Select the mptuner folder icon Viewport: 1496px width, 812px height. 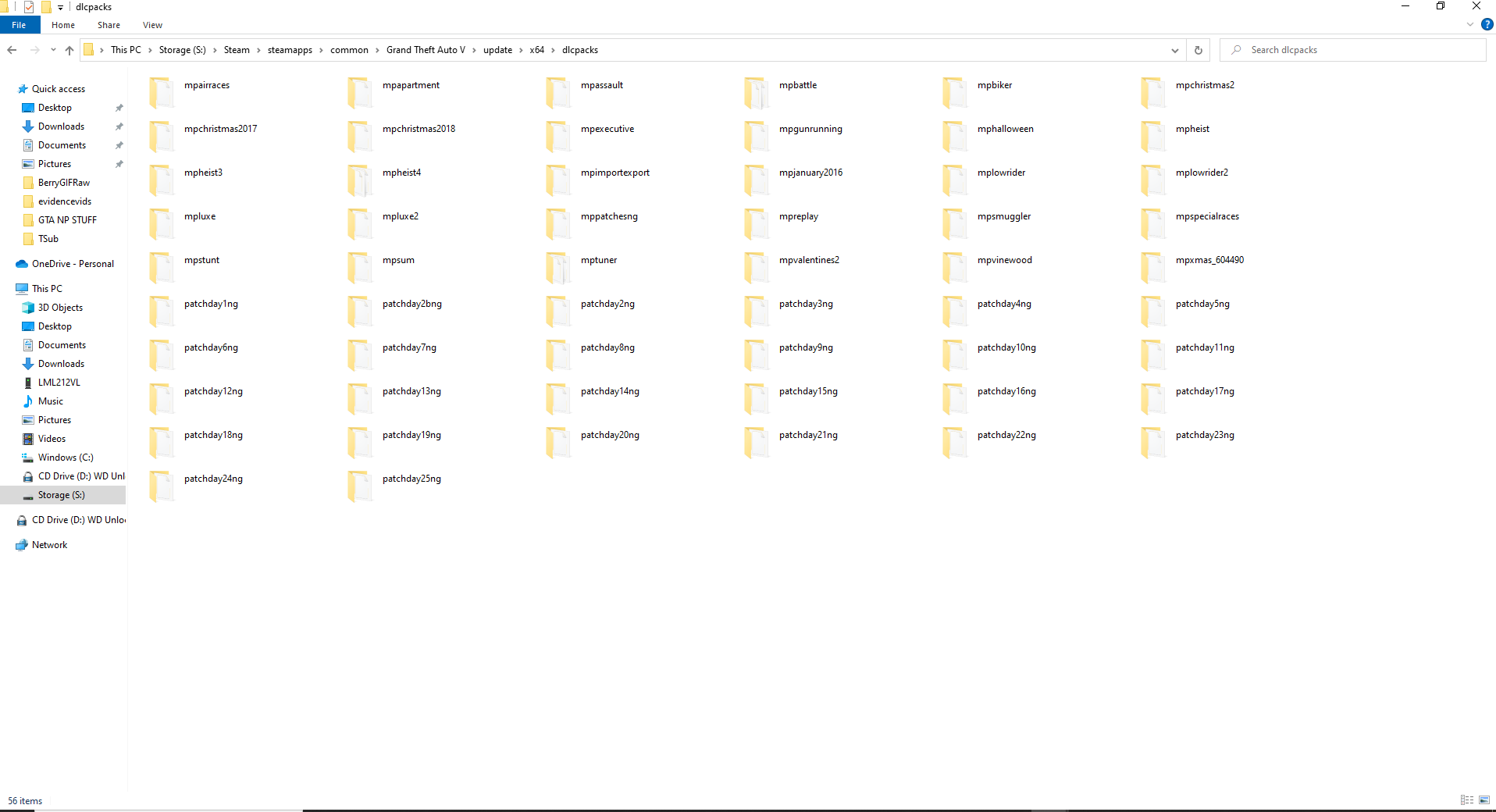pos(558,267)
